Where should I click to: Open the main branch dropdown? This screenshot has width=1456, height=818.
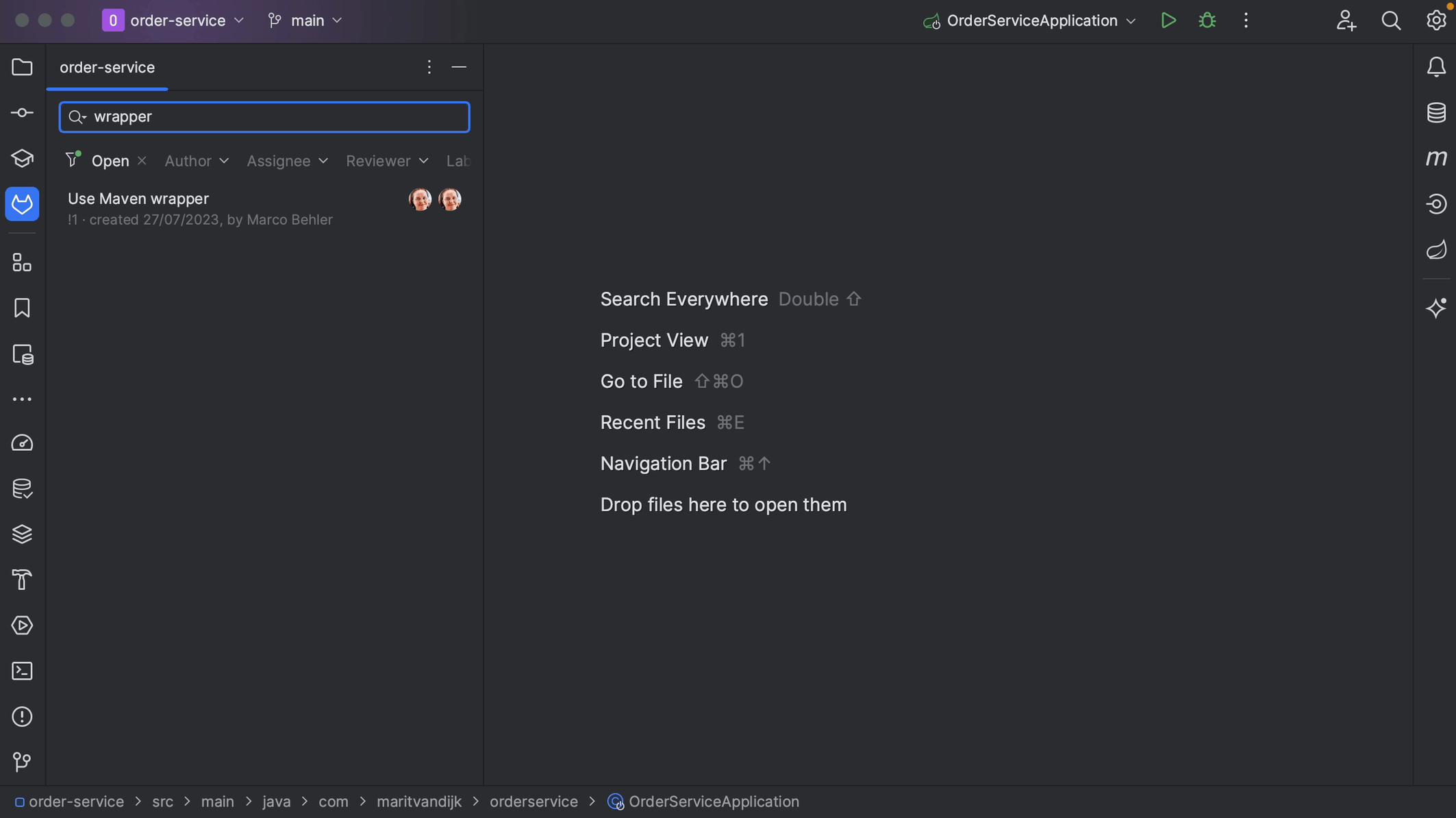[305, 21]
